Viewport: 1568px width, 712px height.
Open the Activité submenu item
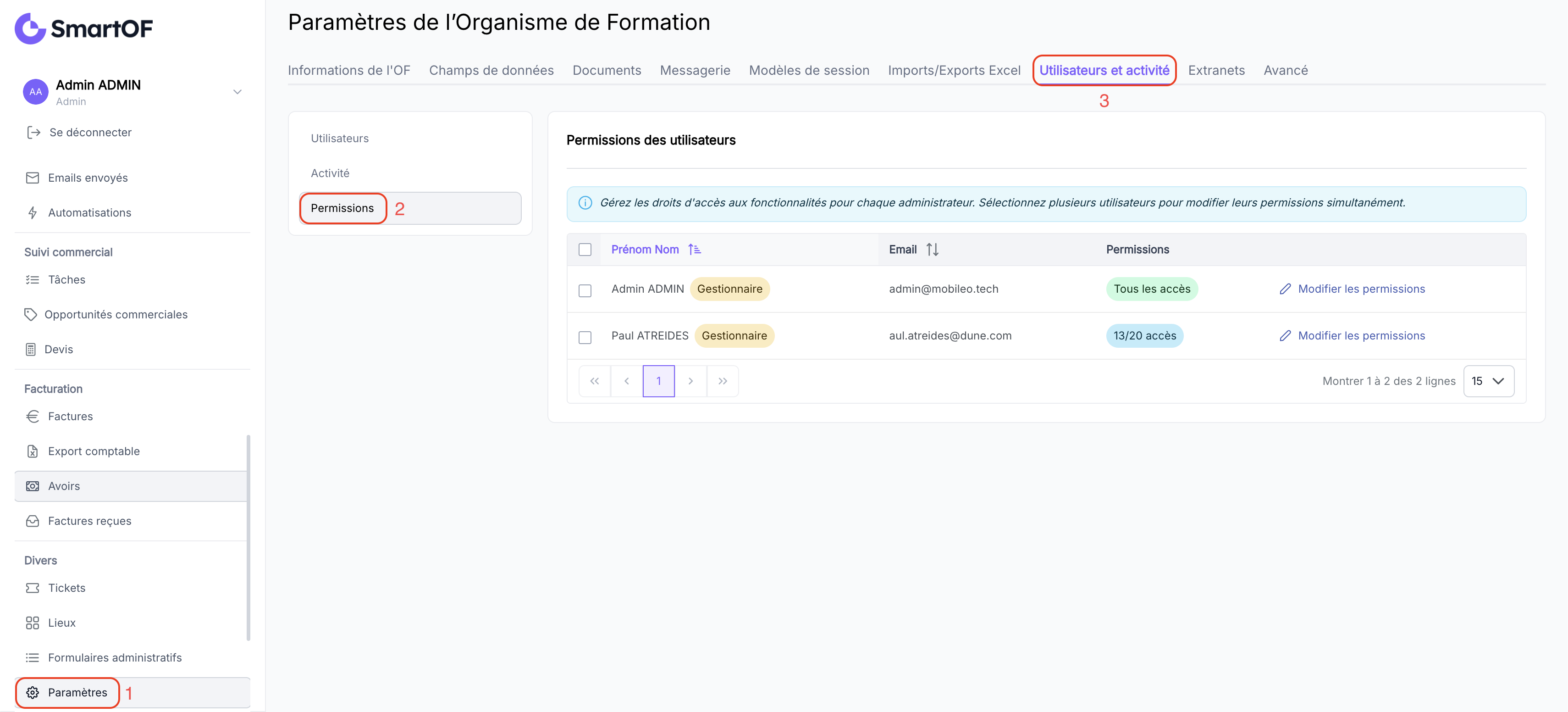click(410, 173)
